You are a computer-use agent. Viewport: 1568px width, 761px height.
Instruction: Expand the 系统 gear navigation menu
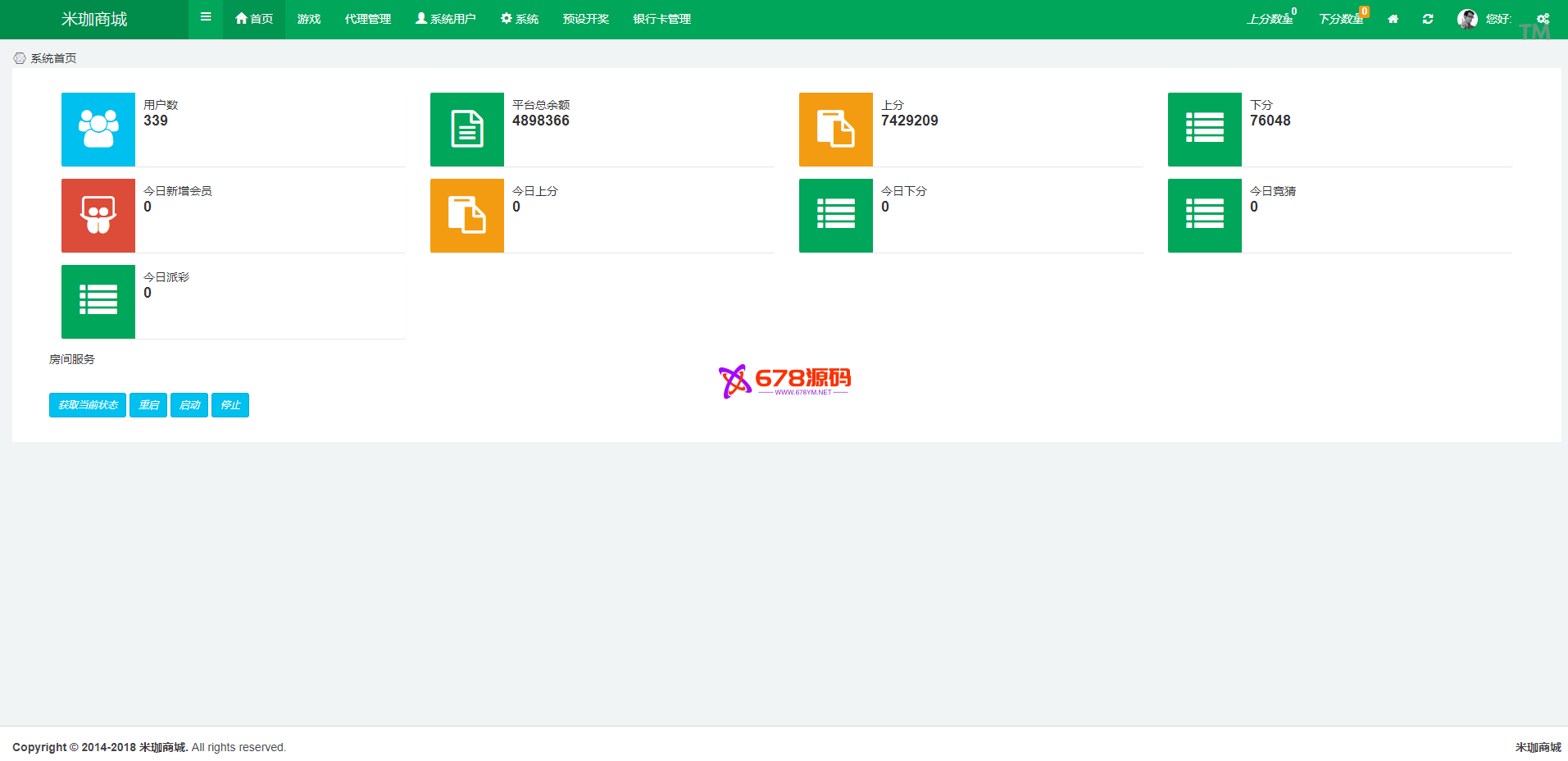click(520, 19)
